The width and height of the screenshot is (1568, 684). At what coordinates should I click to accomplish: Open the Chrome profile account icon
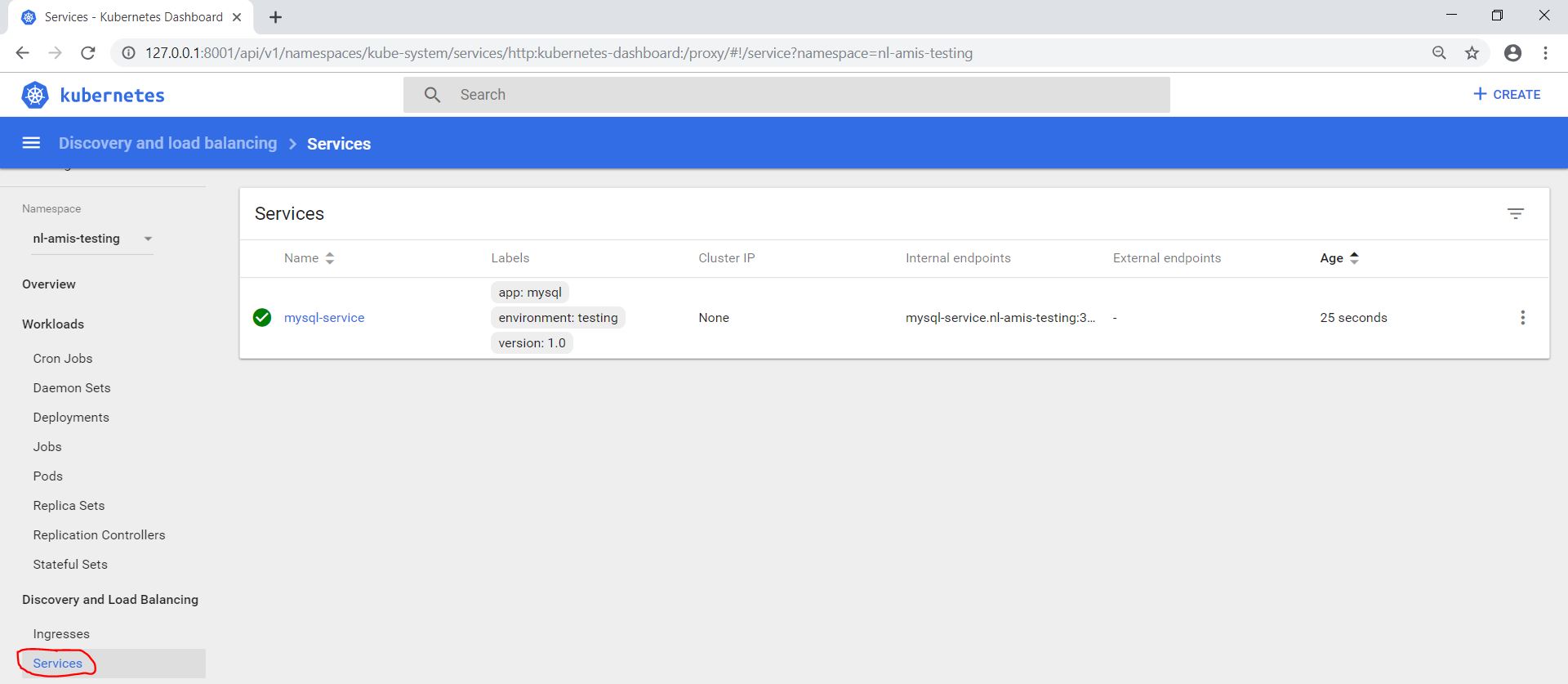1512,53
